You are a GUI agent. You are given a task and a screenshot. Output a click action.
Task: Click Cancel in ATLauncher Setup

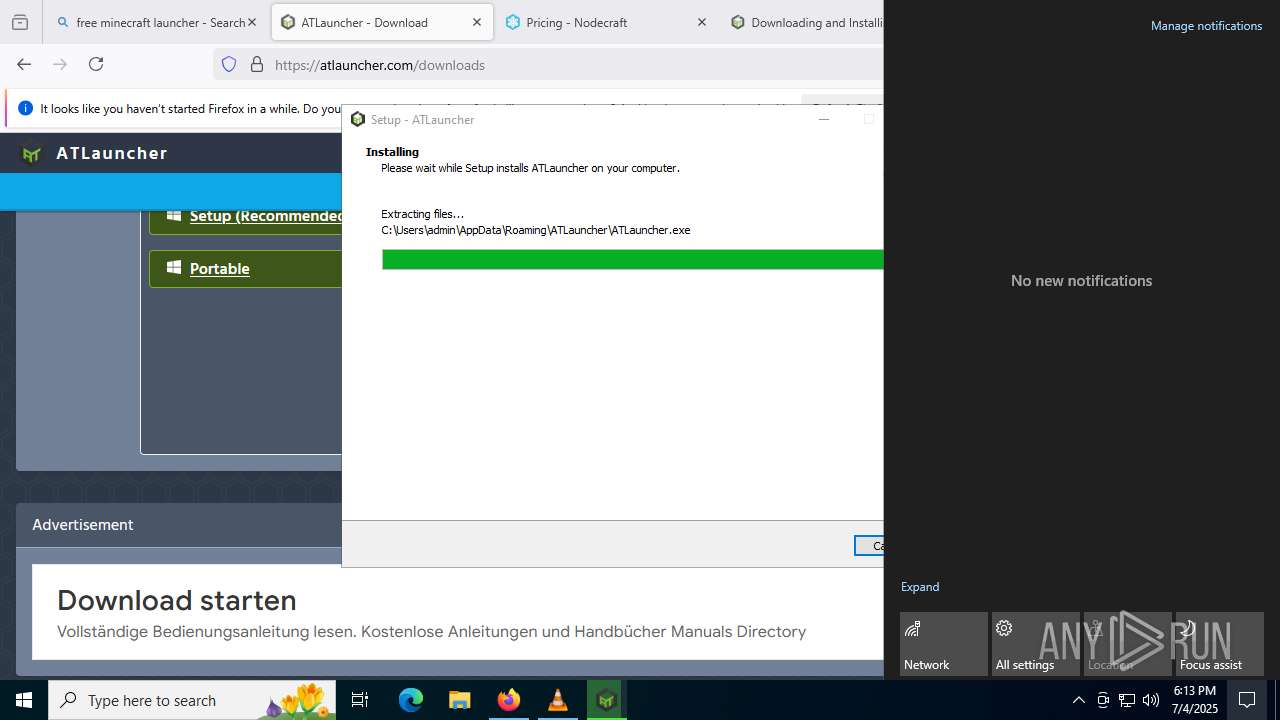click(x=869, y=545)
